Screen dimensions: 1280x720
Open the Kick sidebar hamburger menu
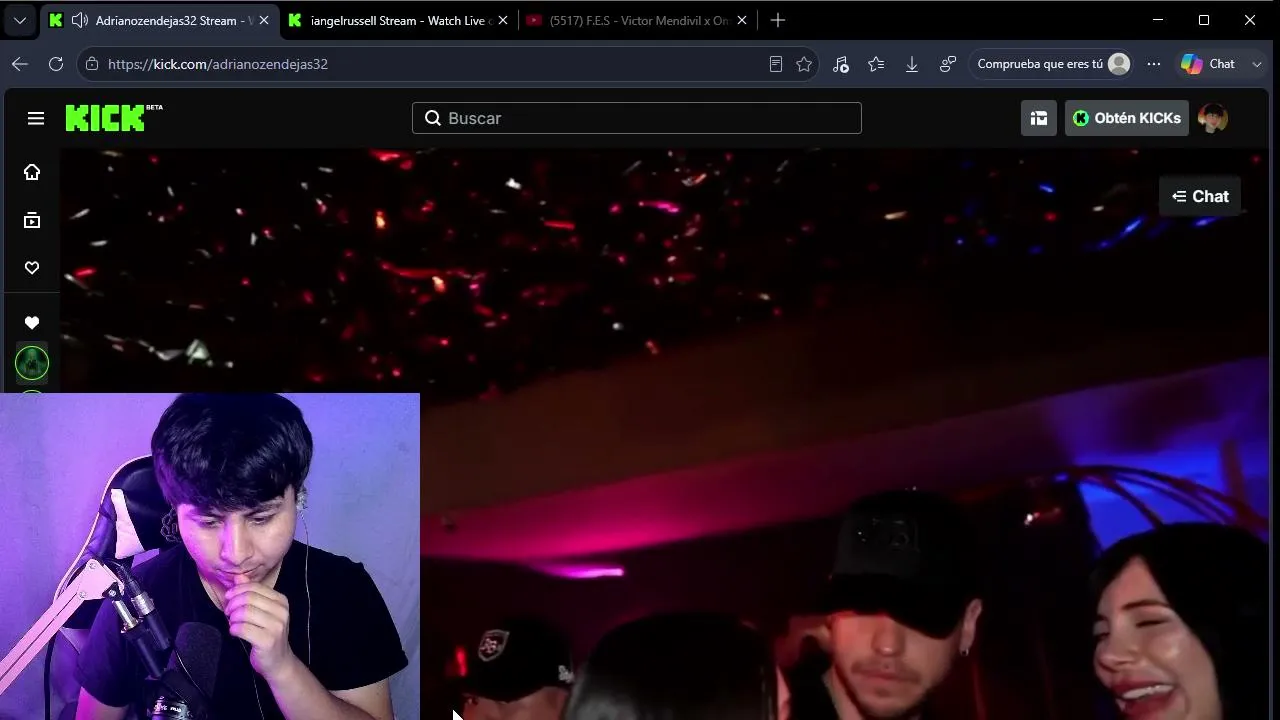(x=36, y=118)
